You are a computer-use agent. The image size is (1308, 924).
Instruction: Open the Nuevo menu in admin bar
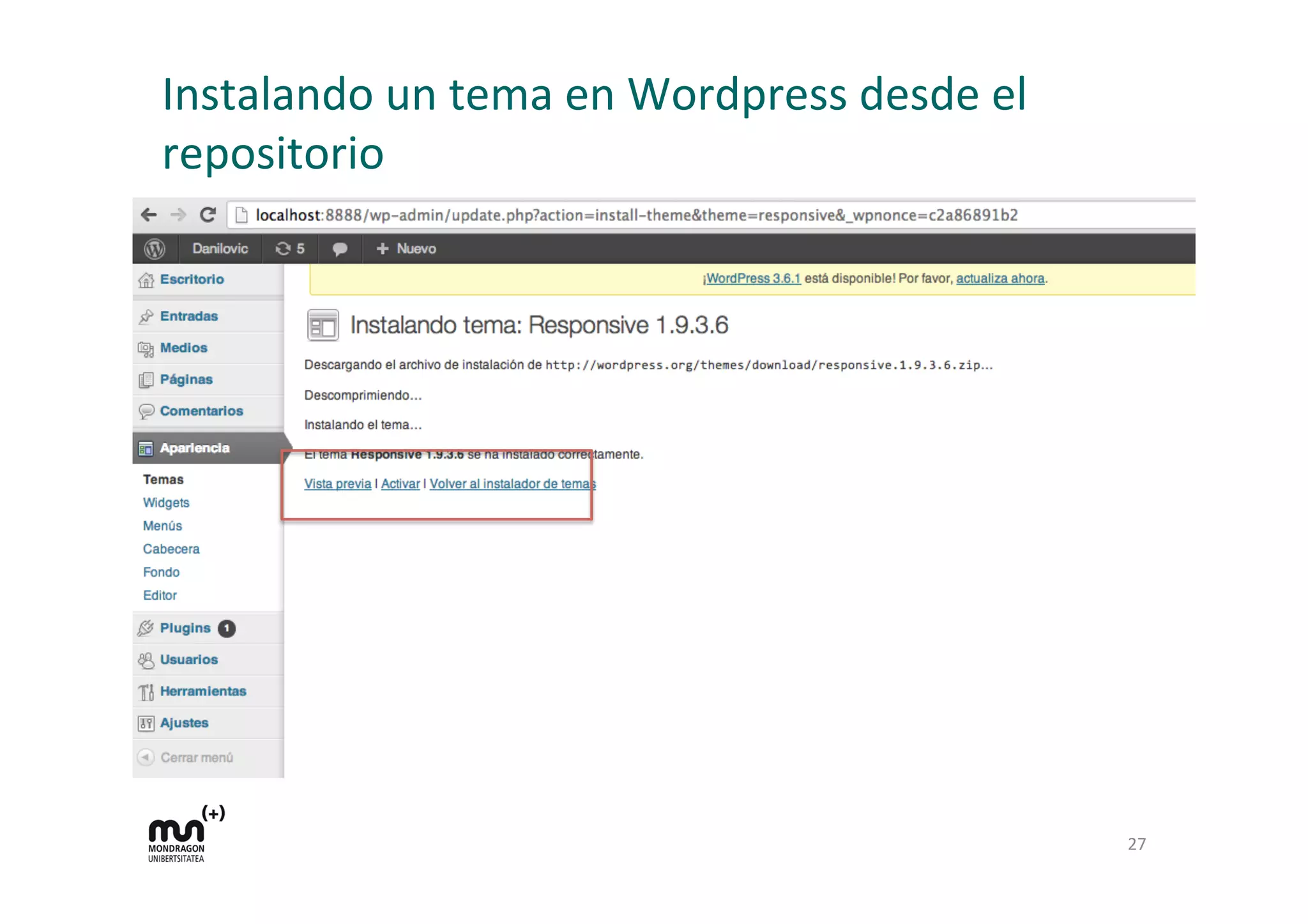pos(406,249)
